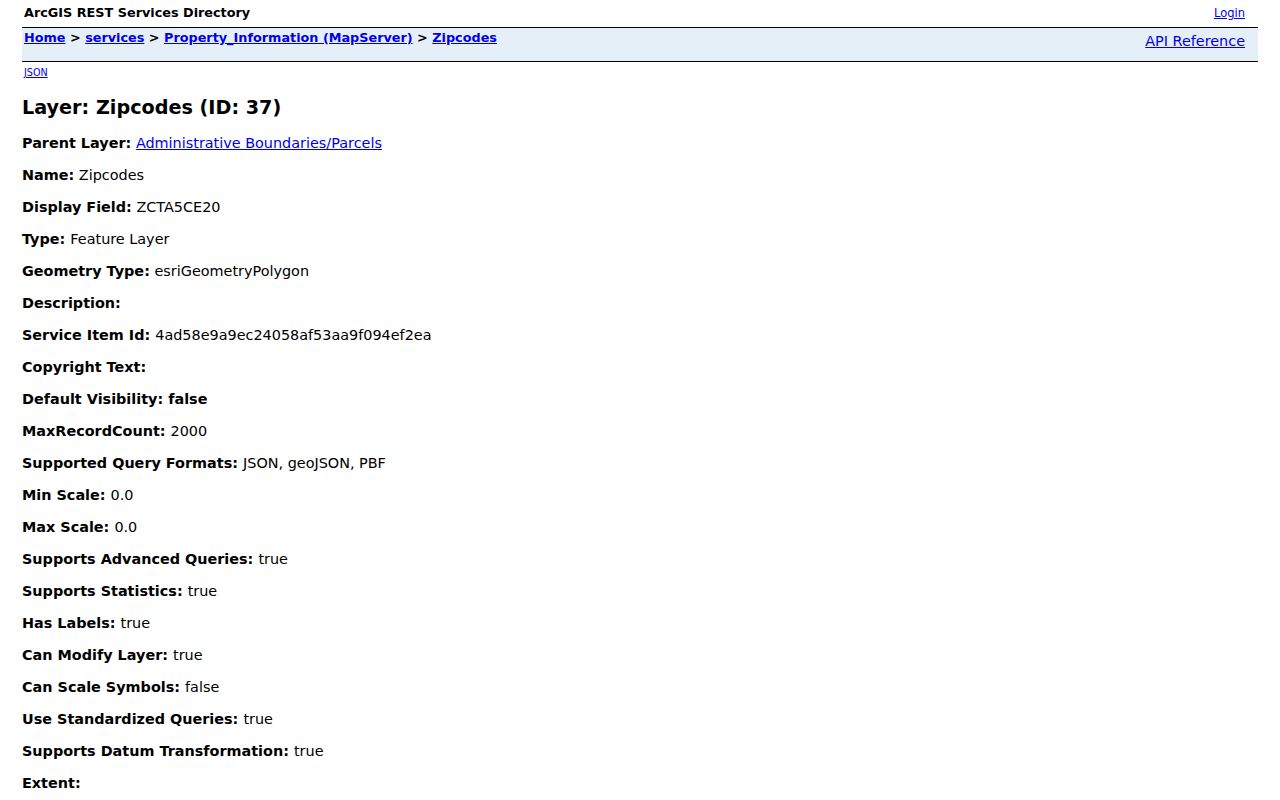Select the ZCTA5CE20 display field value
The width and height of the screenshot is (1280, 800).
(x=178, y=207)
